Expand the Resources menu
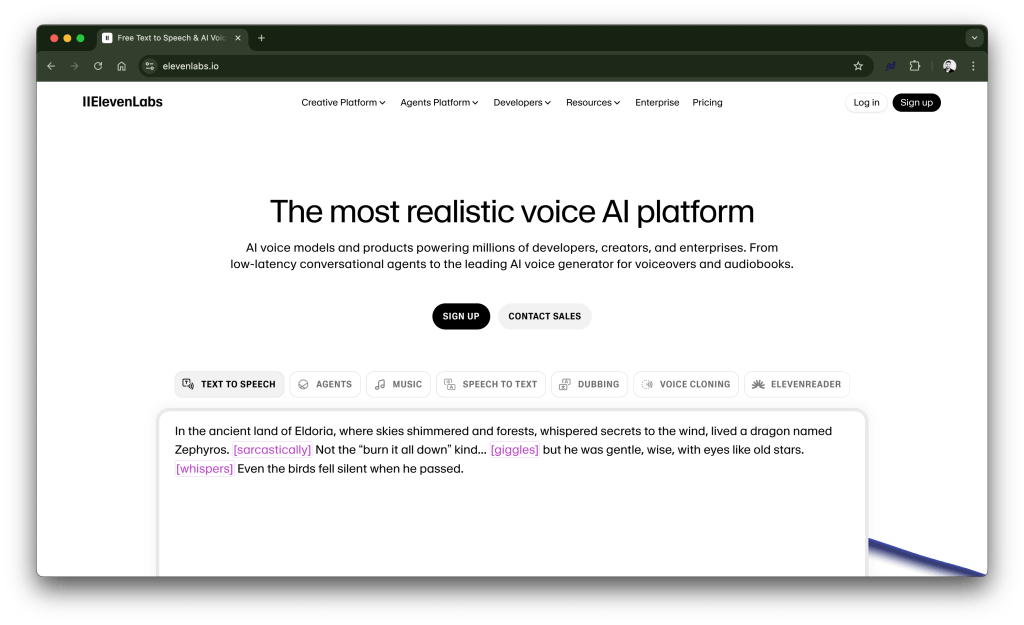 pyautogui.click(x=593, y=103)
